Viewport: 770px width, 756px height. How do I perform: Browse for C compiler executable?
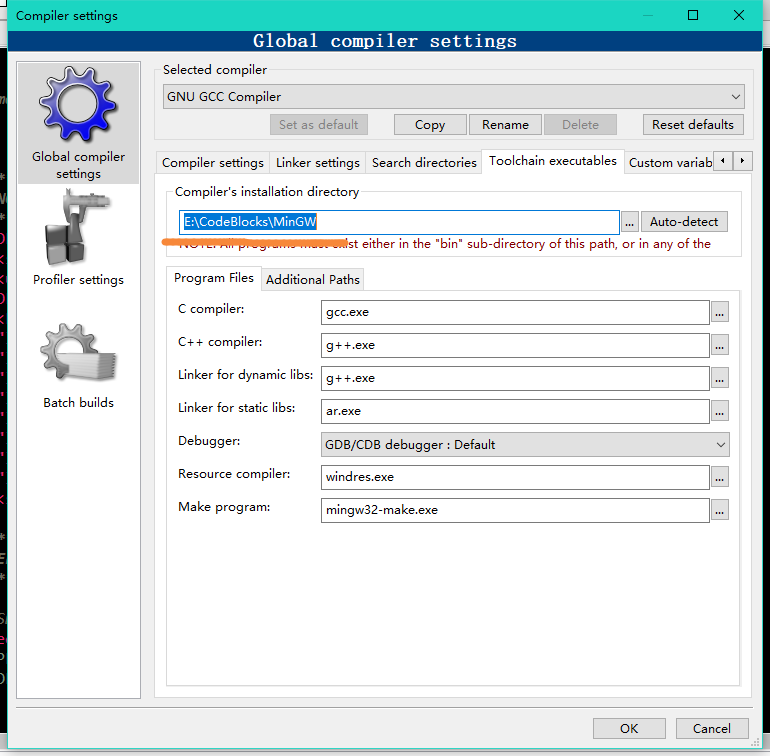719,312
